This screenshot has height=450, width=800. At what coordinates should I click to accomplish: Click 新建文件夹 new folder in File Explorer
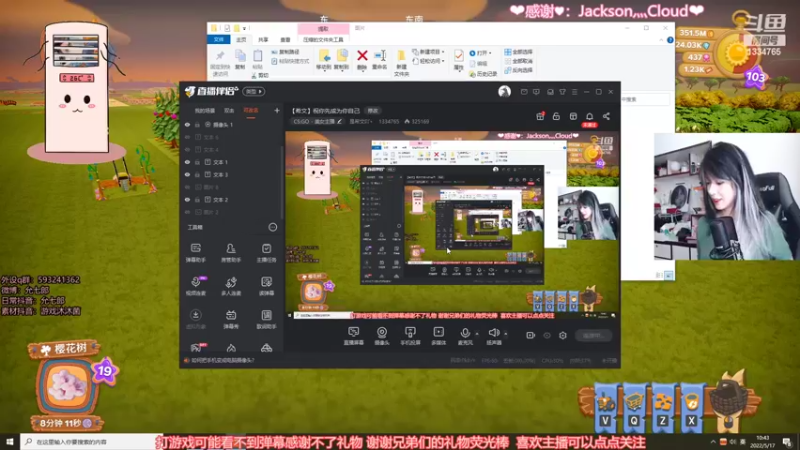(x=402, y=63)
